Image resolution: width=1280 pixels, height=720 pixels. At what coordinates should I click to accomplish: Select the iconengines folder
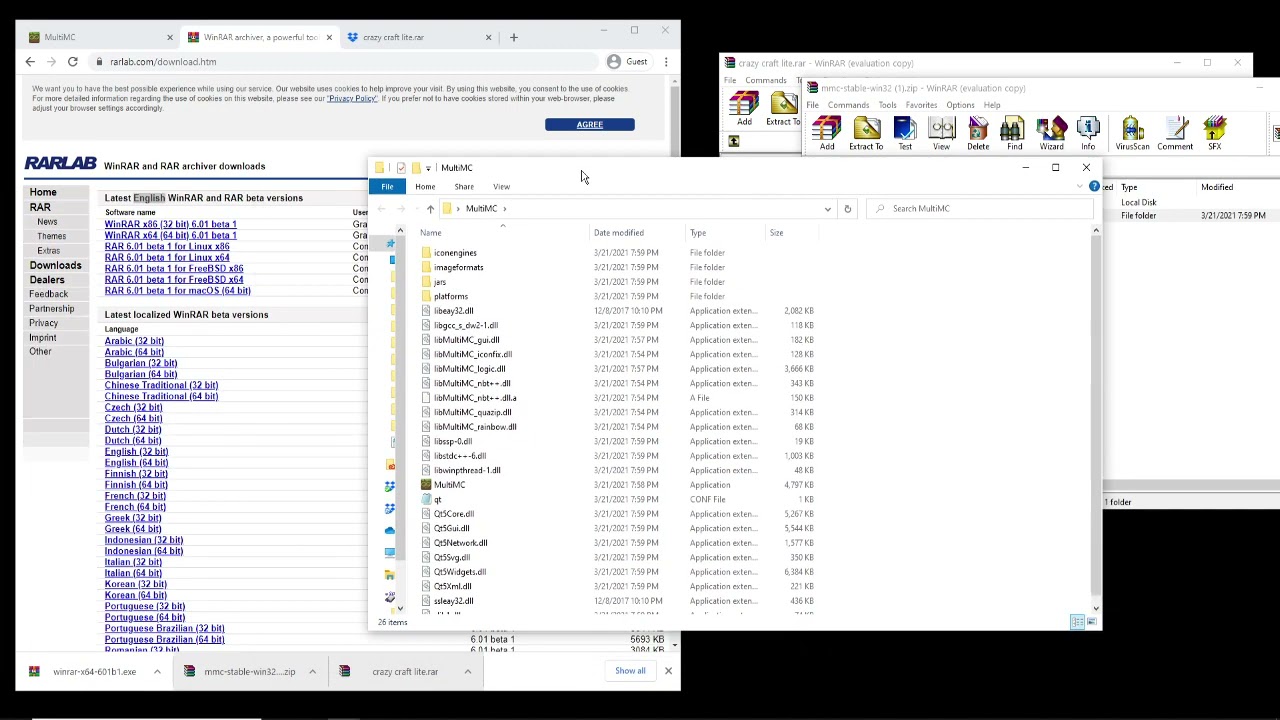[455, 253]
